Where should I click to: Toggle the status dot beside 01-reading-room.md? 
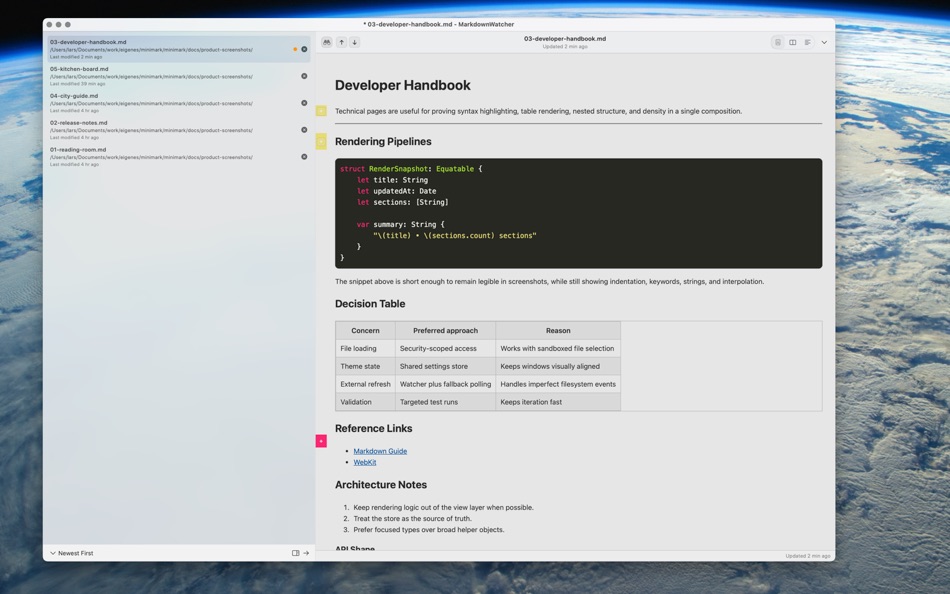tap(304, 156)
